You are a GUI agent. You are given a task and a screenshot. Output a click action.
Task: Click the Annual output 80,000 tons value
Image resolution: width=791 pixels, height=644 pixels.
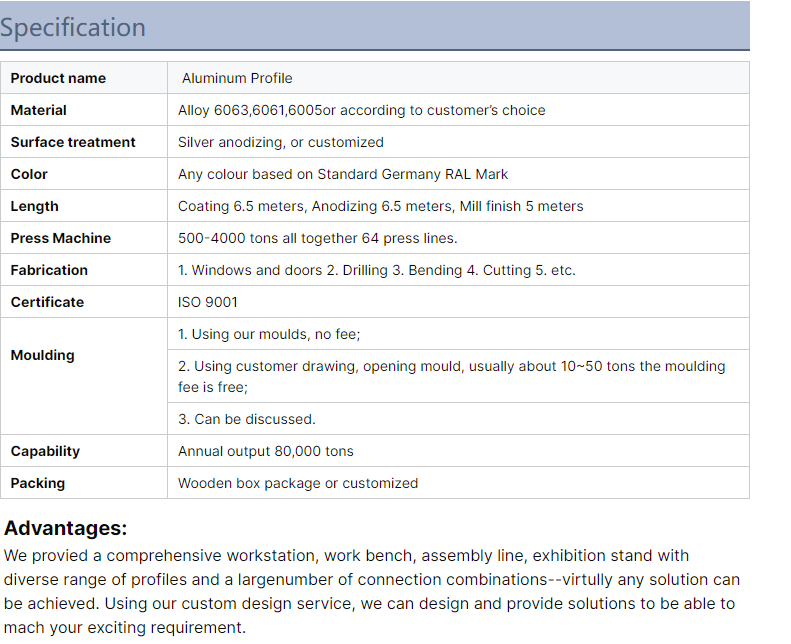click(265, 451)
